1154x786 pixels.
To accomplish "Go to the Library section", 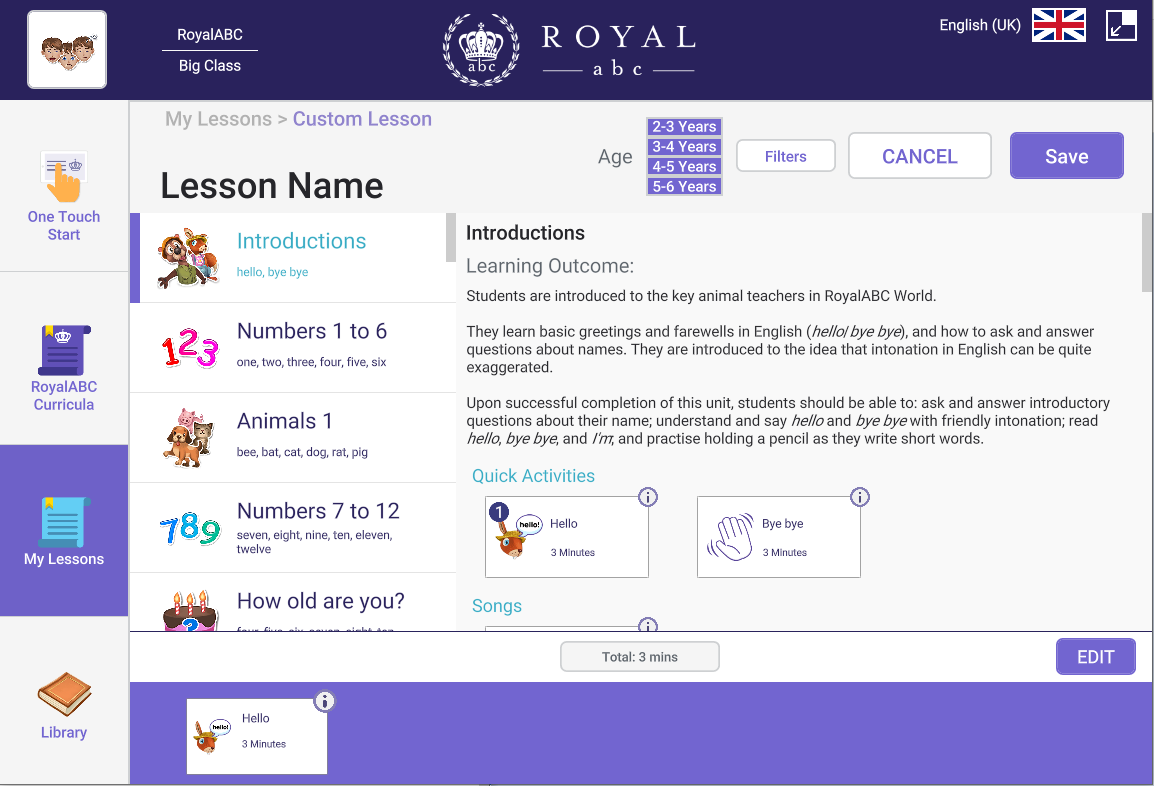I will click(x=64, y=701).
